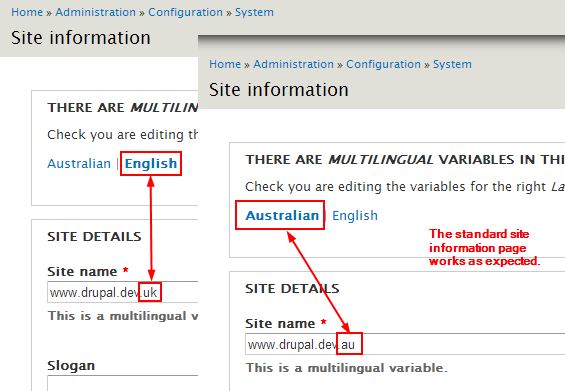Click Site name label in back window
The image size is (565, 391).
point(82,271)
